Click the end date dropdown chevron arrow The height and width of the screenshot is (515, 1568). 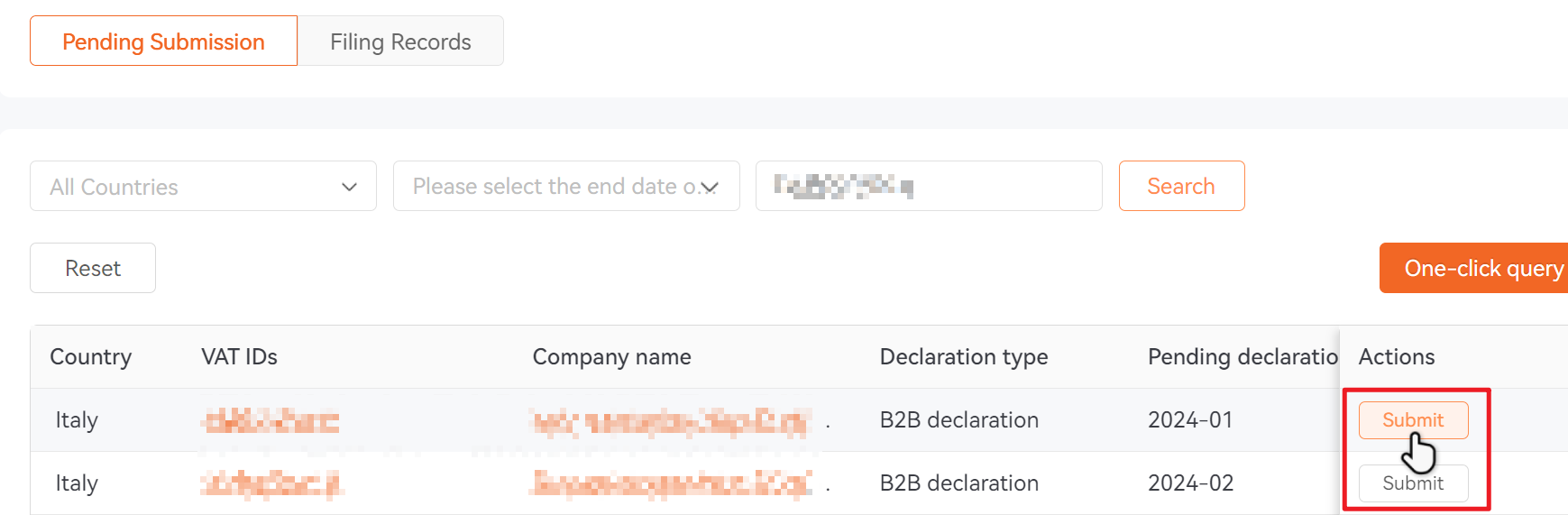coord(711,187)
